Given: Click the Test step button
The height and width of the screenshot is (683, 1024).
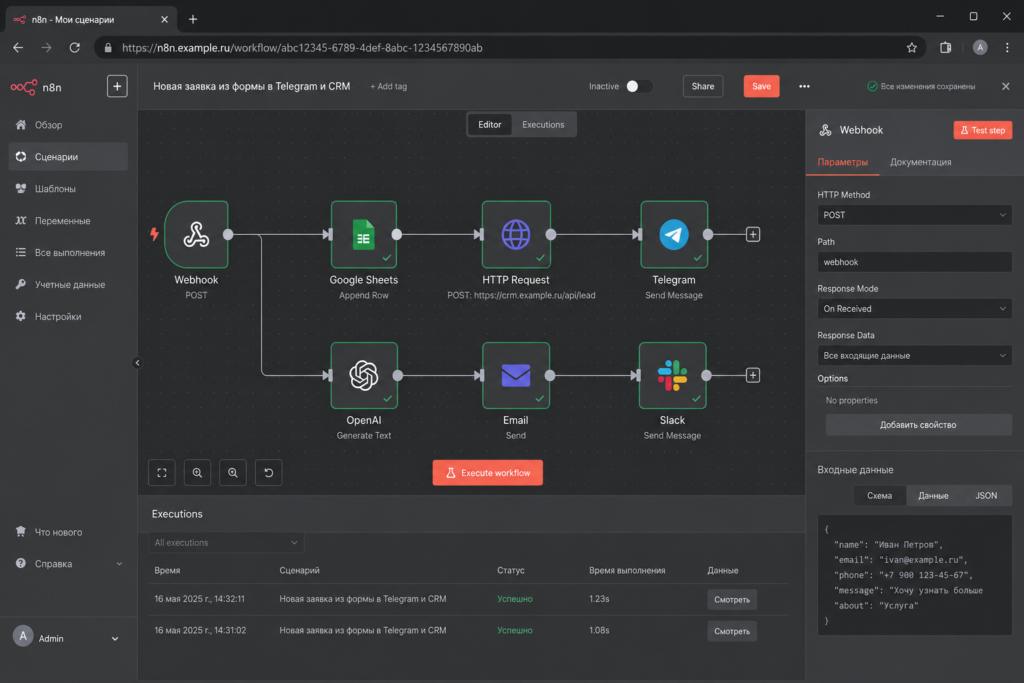Looking at the screenshot, I should click(983, 130).
